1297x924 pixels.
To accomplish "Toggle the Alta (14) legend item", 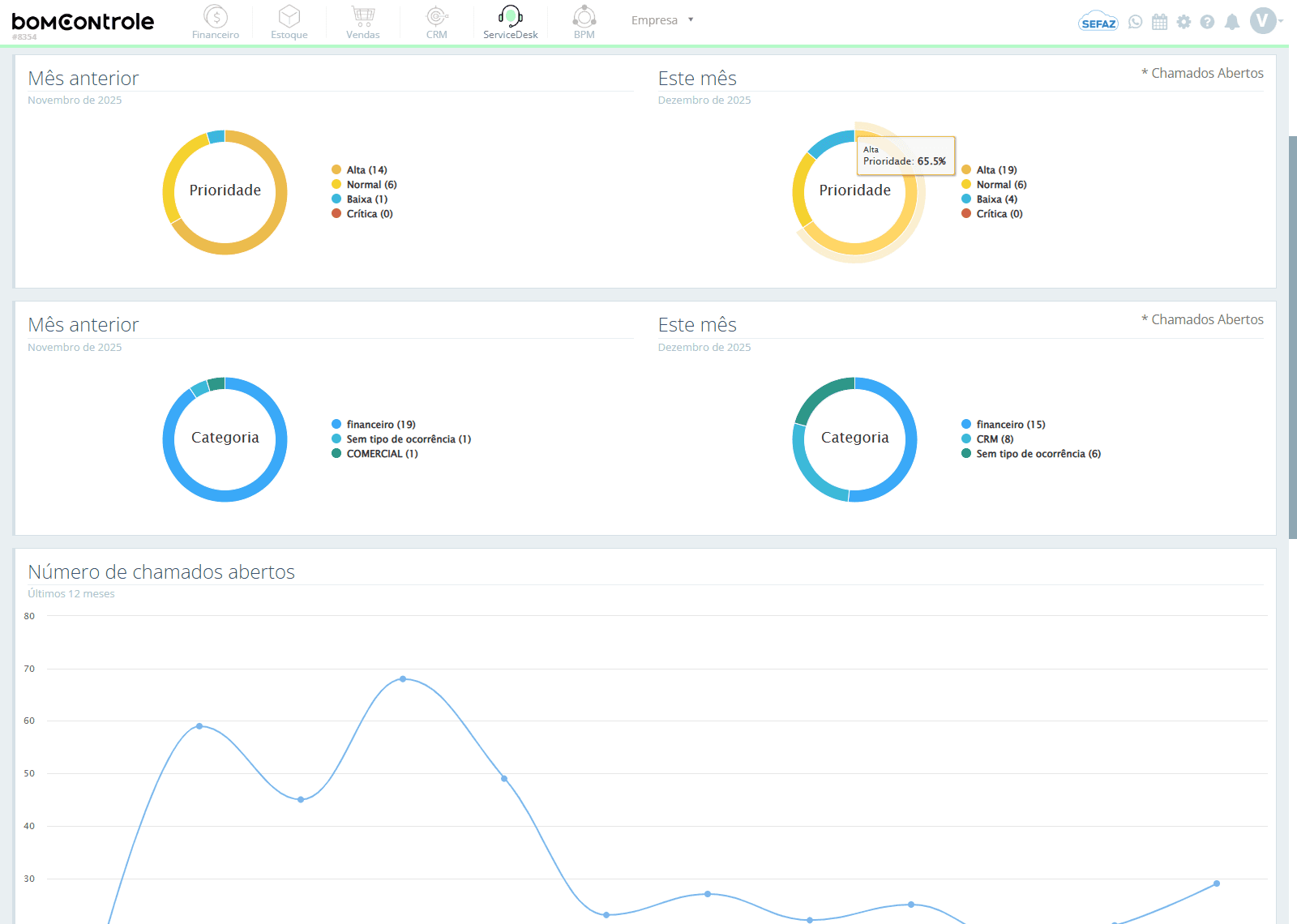I will point(359,170).
